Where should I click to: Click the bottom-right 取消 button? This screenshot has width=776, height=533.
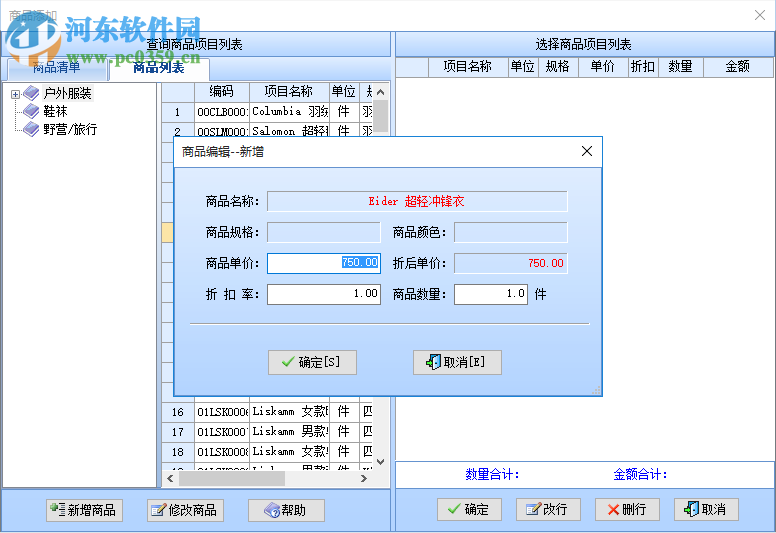pyautogui.click(x=706, y=509)
